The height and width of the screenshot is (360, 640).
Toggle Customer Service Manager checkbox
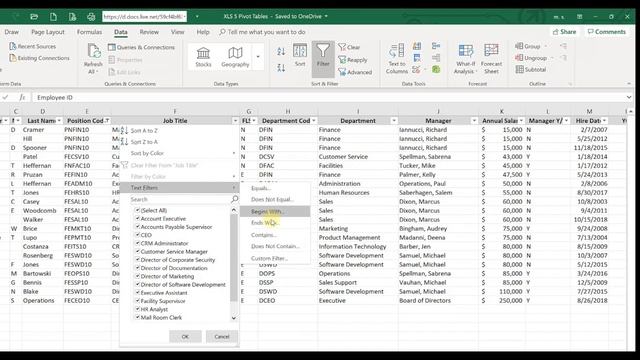point(138,251)
